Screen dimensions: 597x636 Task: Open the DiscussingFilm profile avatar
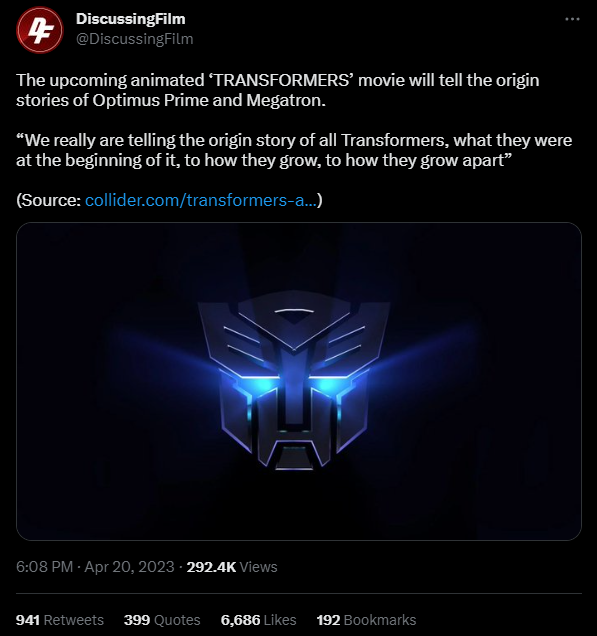coord(40,30)
